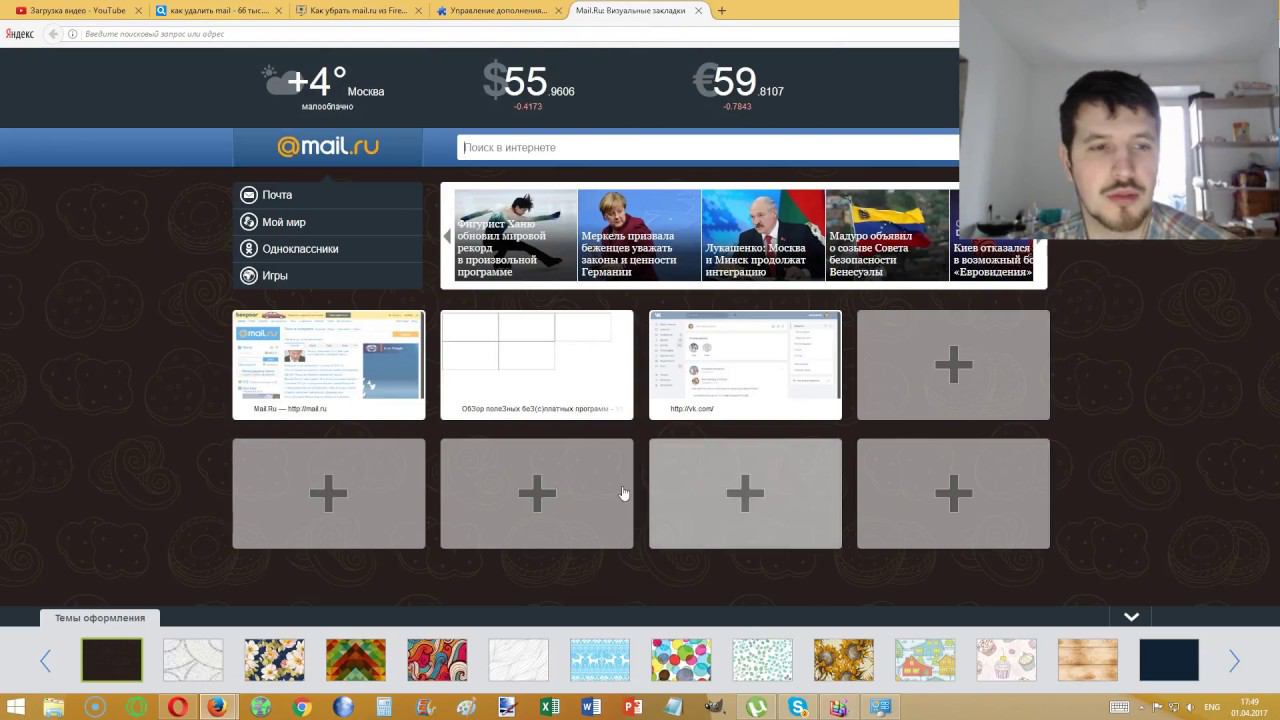
Task: Choose the cupcakes theme
Action: click(x=1006, y=660)
